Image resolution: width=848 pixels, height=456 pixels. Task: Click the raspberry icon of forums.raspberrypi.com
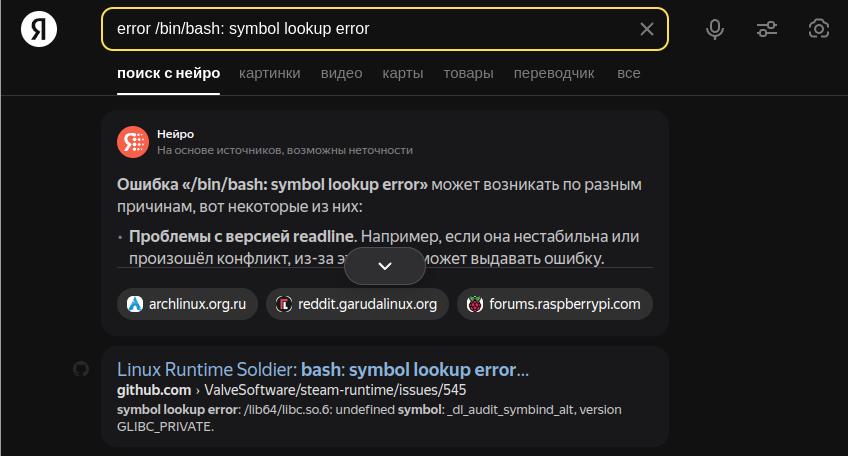point(475,304)
